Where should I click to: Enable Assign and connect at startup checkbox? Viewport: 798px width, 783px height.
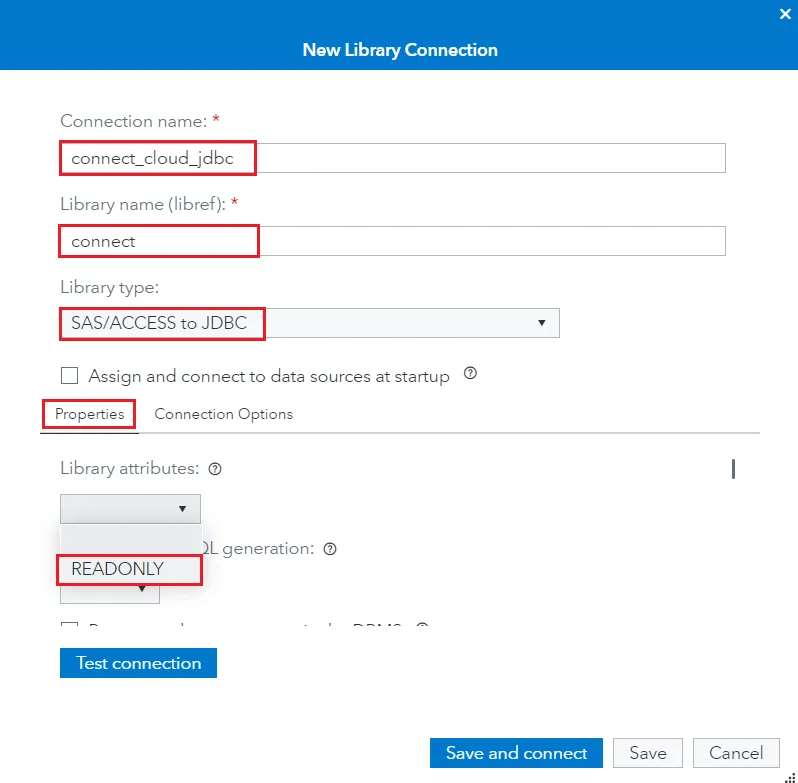coord(70,376)
